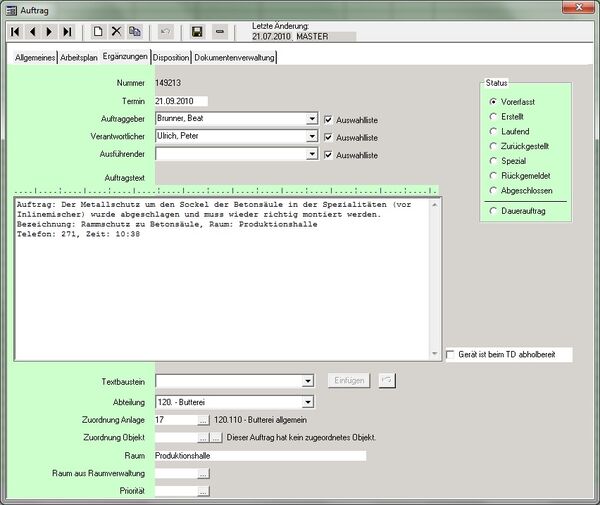This screenshot has height=505, width=600.
Task: Open the Zuordnung Objekt browse button
Action: click(203, 438)
